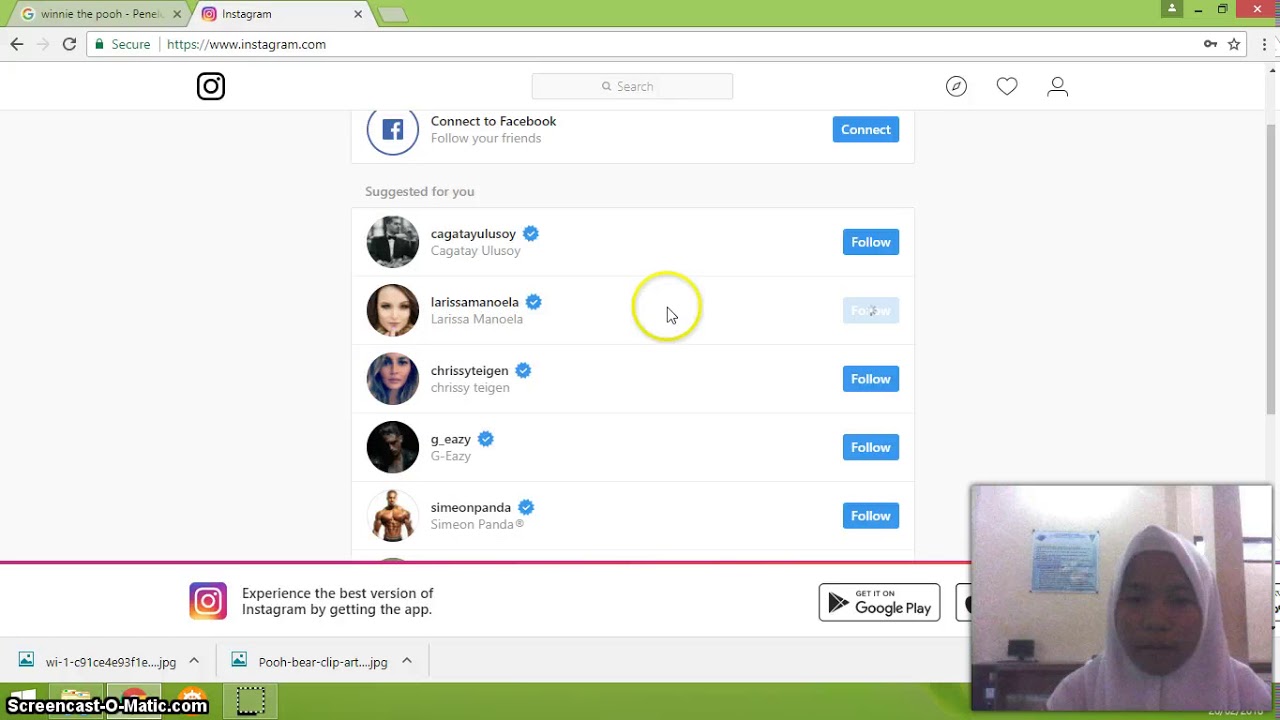Click the verified badge next to g_eazy
Viewport: 1280px width, 720px height.
[x=486, y=439]
